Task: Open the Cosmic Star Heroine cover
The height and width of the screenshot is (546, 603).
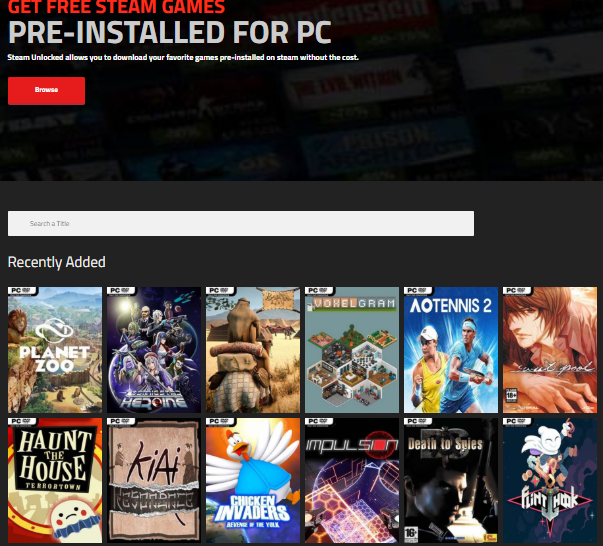Action: 154,350
